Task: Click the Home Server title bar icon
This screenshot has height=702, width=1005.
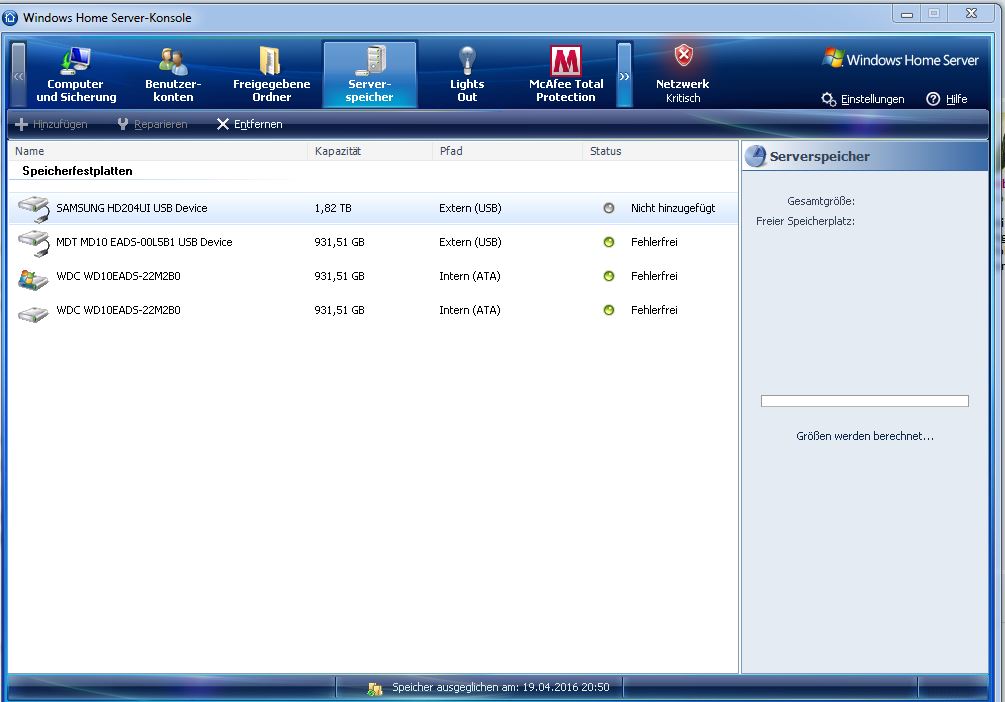Action: (x=10, y=17)
